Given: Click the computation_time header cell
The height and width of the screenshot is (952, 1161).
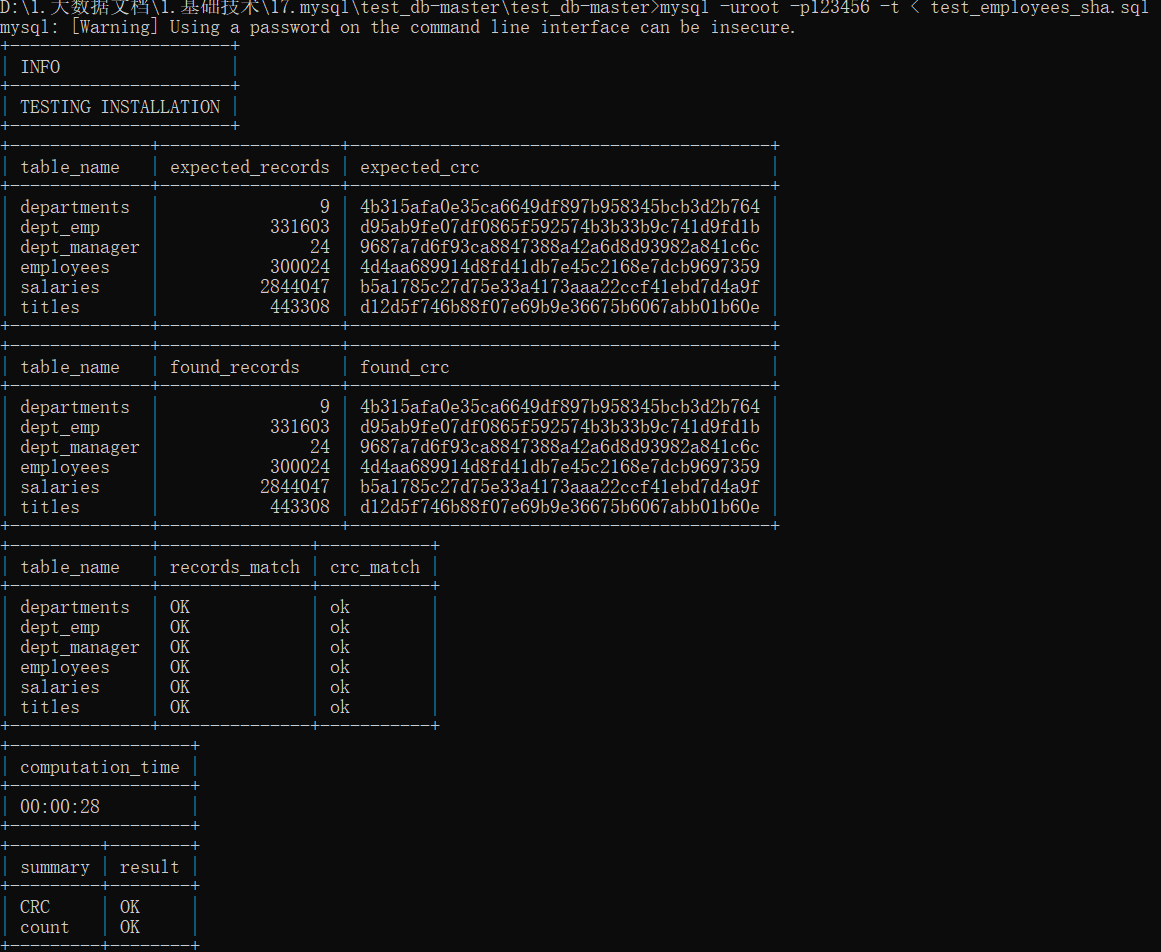Looking at the screenshot, I should 100,767.
